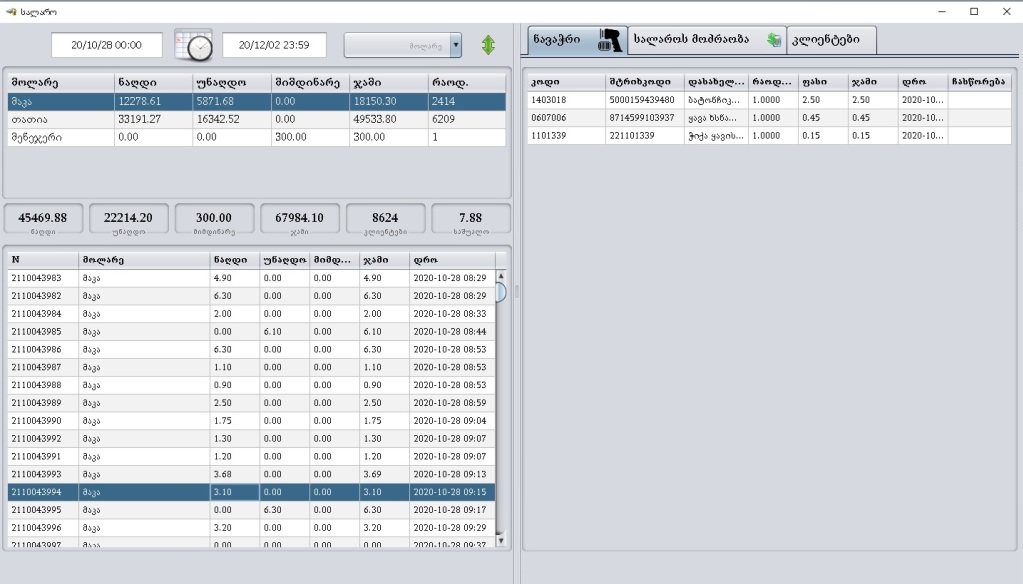The height and width of the screenshot is (584, 1023).
Task: Switch to the კლიენტები tab
Action: point(832,40)
